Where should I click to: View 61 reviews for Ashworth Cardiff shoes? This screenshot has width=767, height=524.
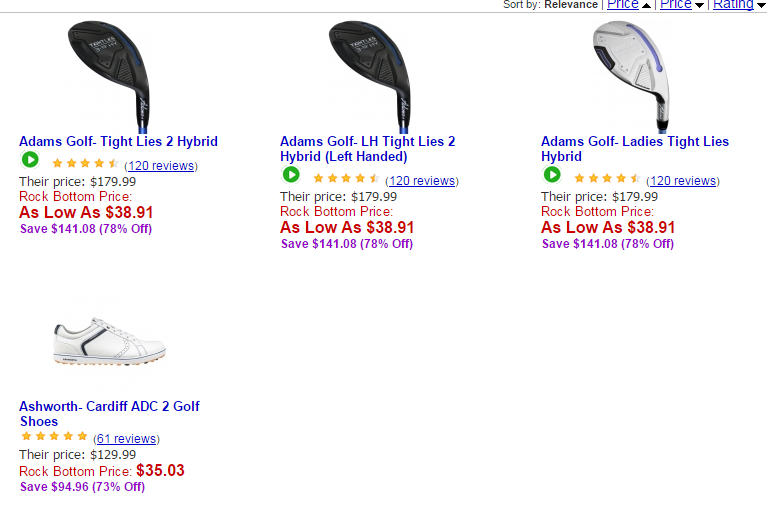tap(126, 439)
